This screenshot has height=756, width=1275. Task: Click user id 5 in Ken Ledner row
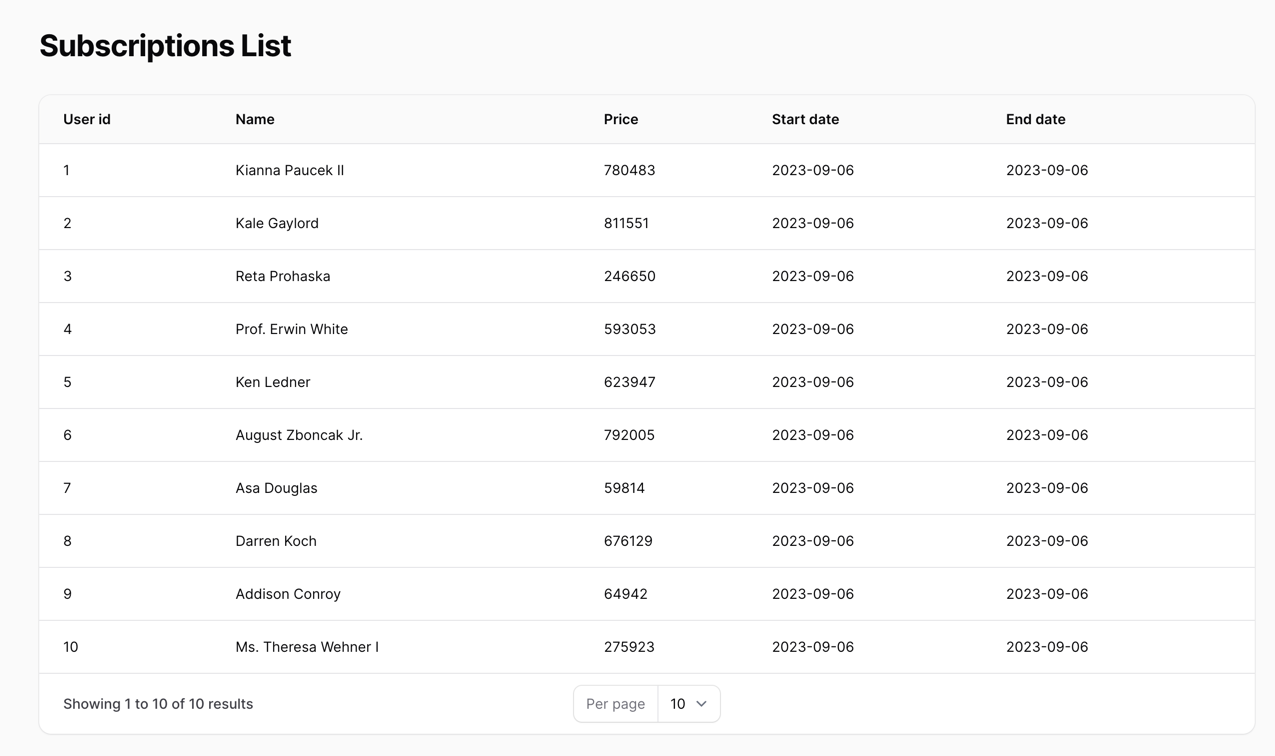[67, 382]
